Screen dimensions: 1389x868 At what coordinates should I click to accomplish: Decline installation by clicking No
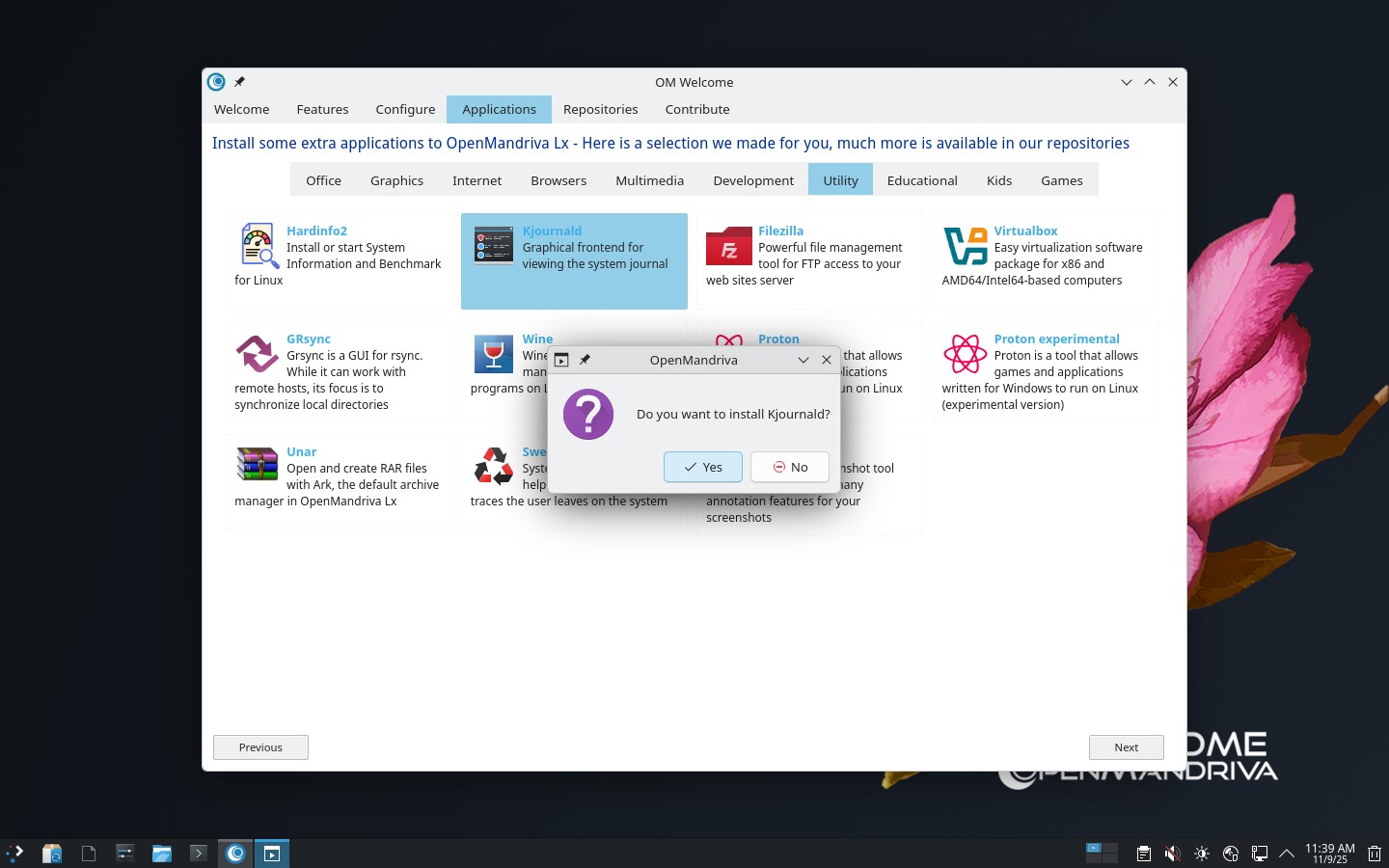789,467
